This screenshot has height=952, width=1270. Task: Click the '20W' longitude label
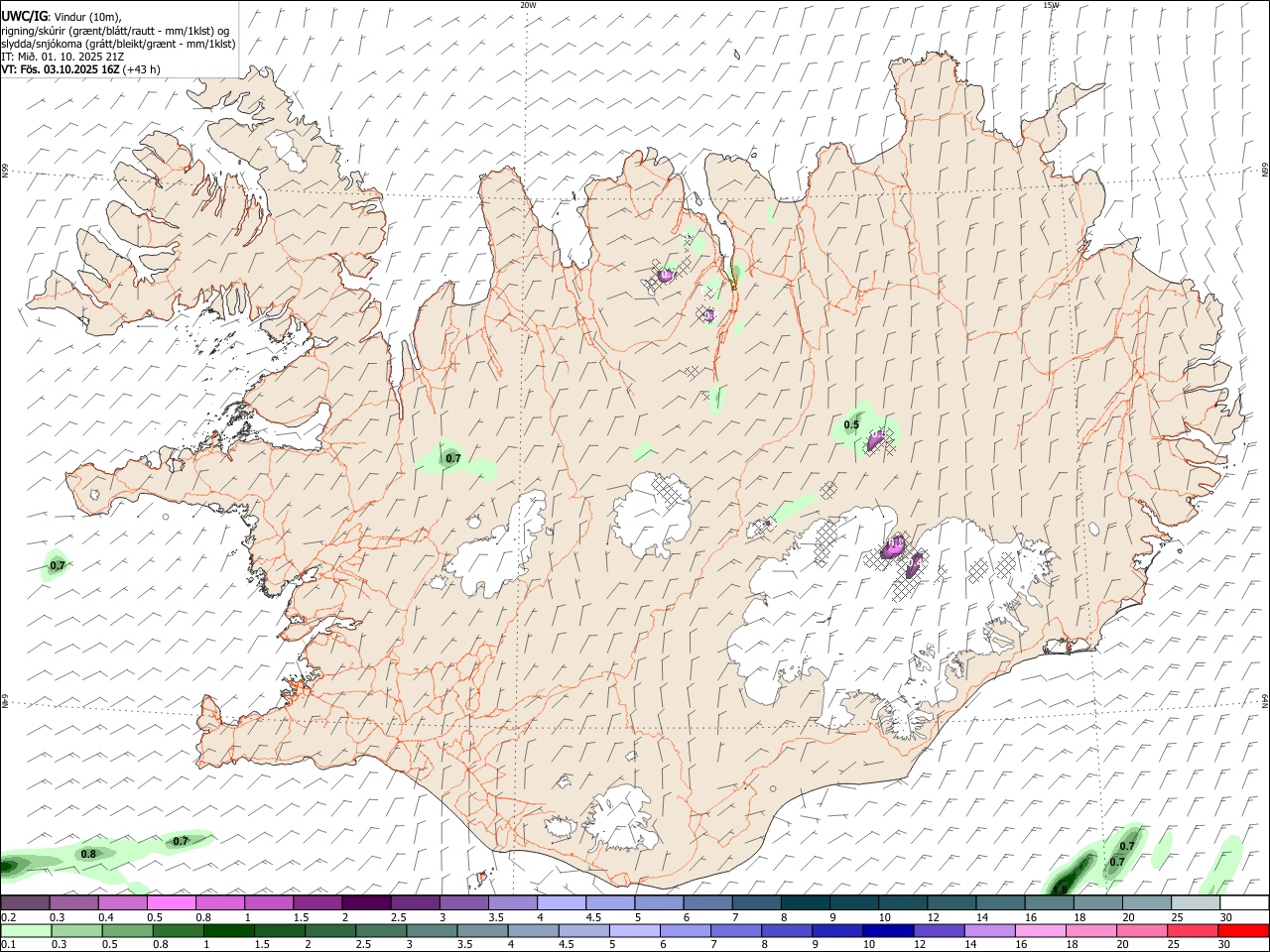tap(528, 5)
